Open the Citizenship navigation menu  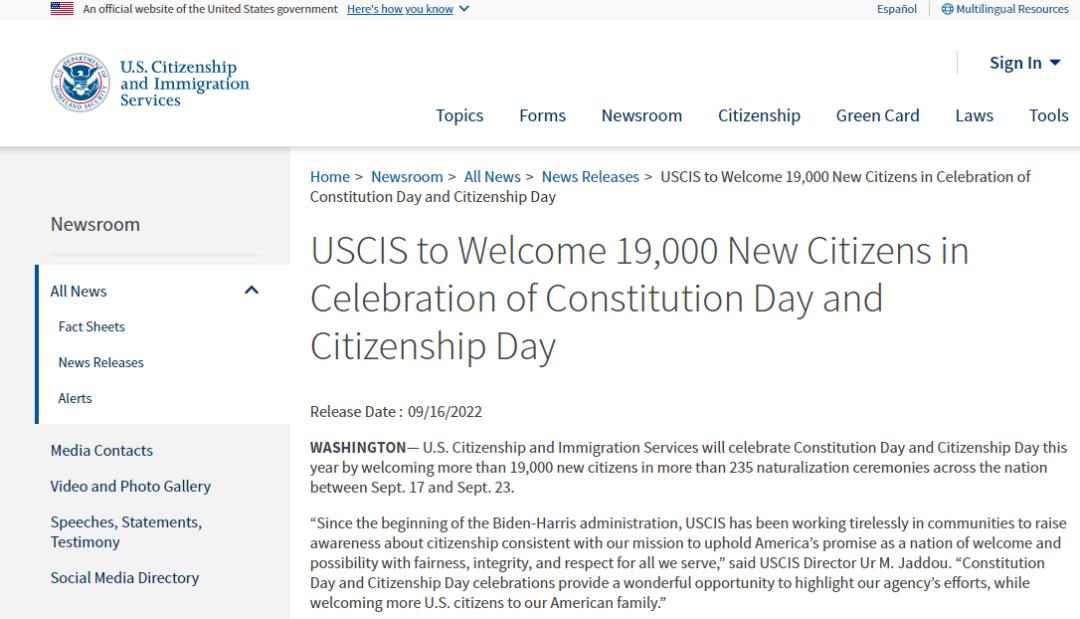(x=759, y=116)
